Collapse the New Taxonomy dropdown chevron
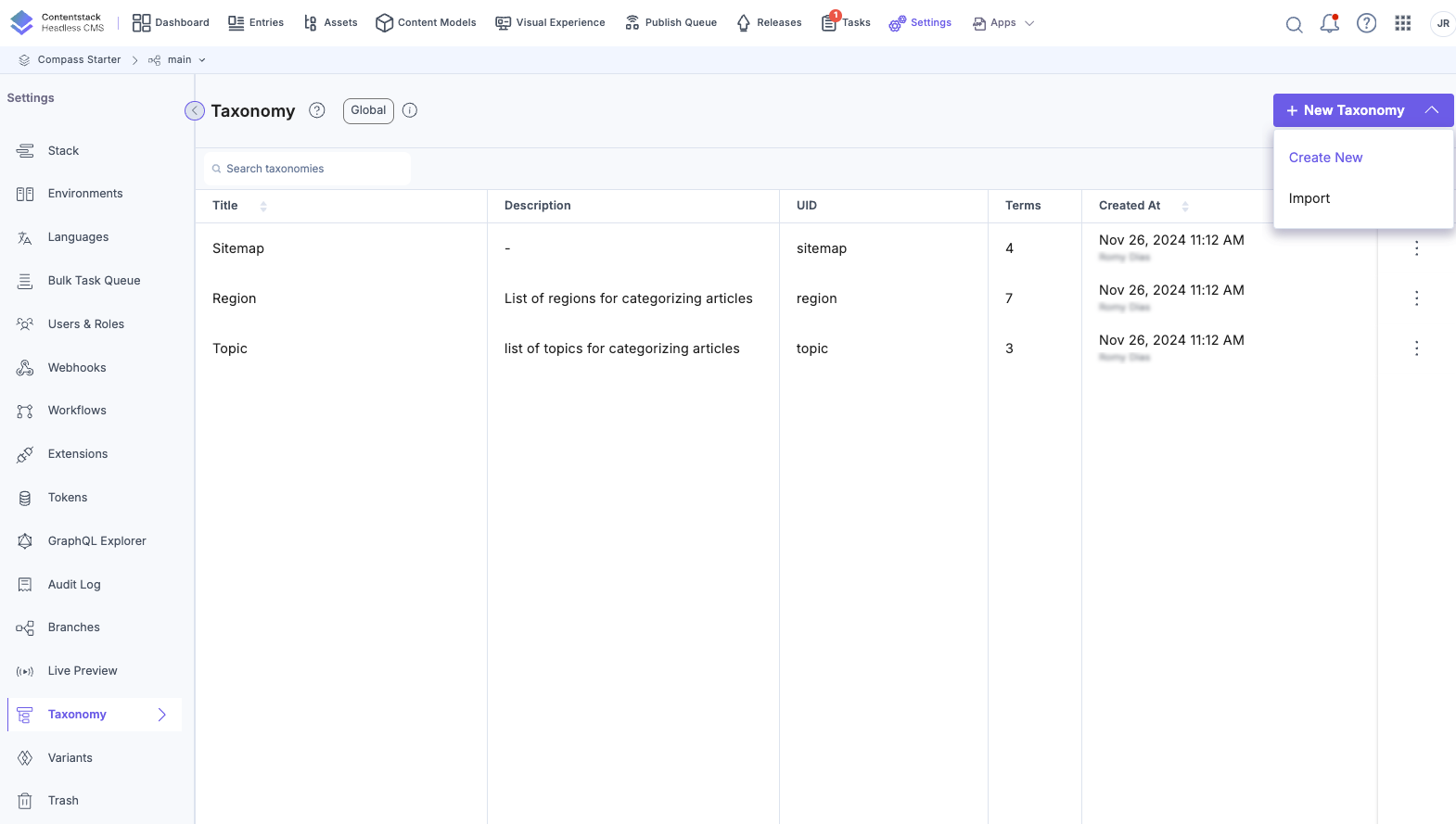 click(1432, 110)
